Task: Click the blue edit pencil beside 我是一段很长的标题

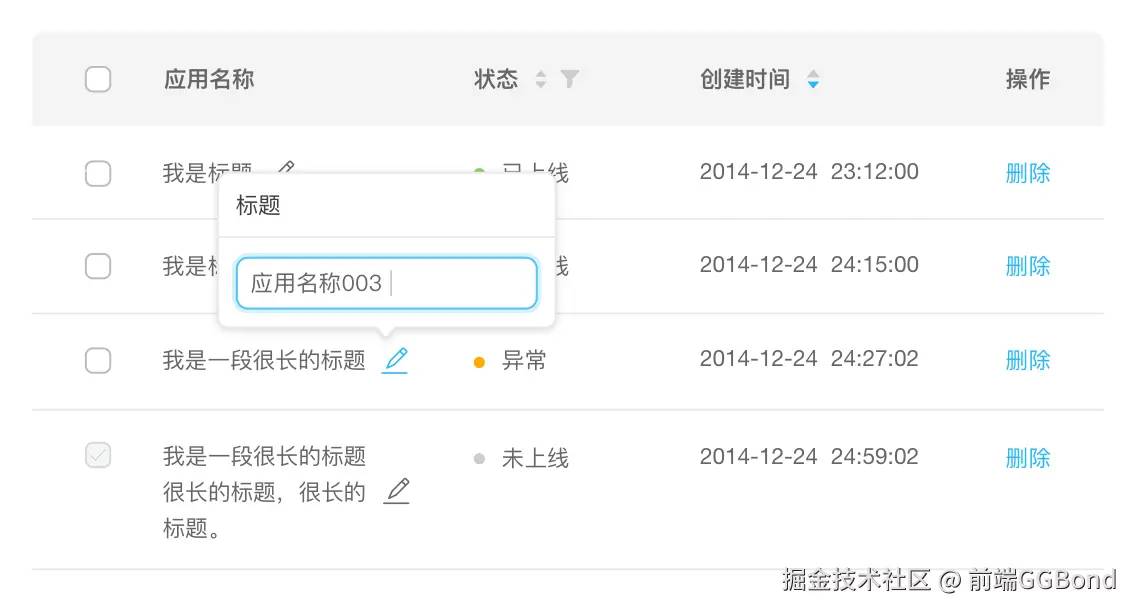Action: pos(395,360)
